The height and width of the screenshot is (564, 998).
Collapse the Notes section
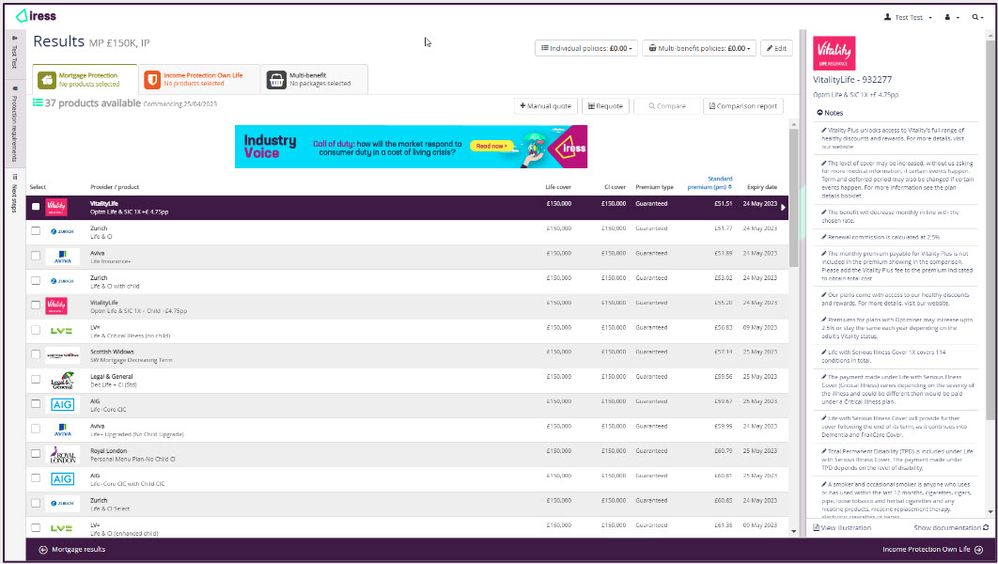(830, 113)
